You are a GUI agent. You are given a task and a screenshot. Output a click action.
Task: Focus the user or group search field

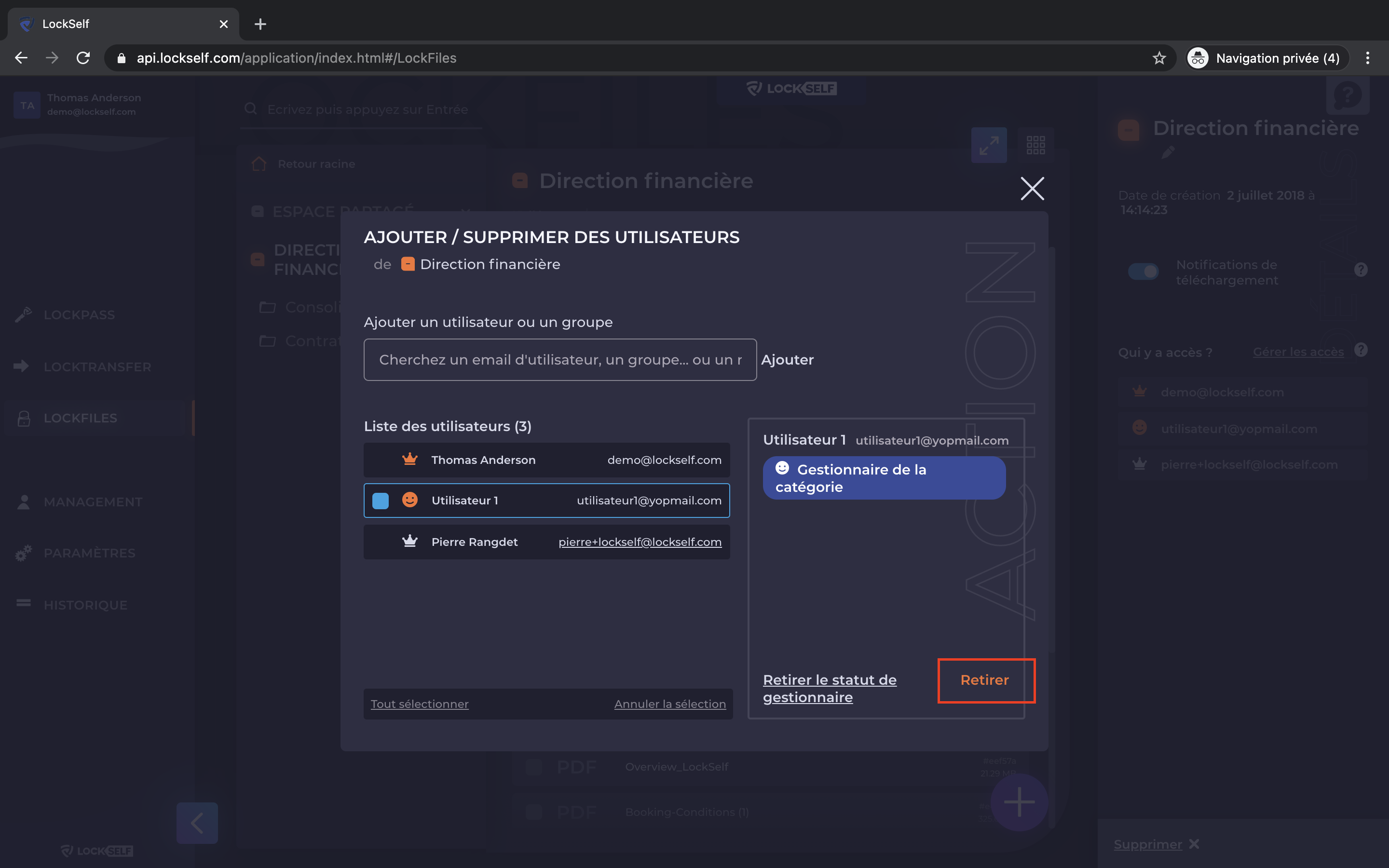[x=559, y=360]
